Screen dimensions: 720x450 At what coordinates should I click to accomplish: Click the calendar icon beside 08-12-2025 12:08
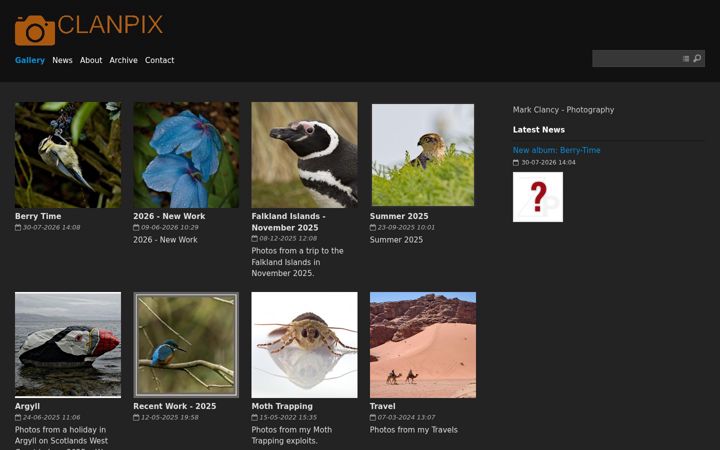coord(254,238)
